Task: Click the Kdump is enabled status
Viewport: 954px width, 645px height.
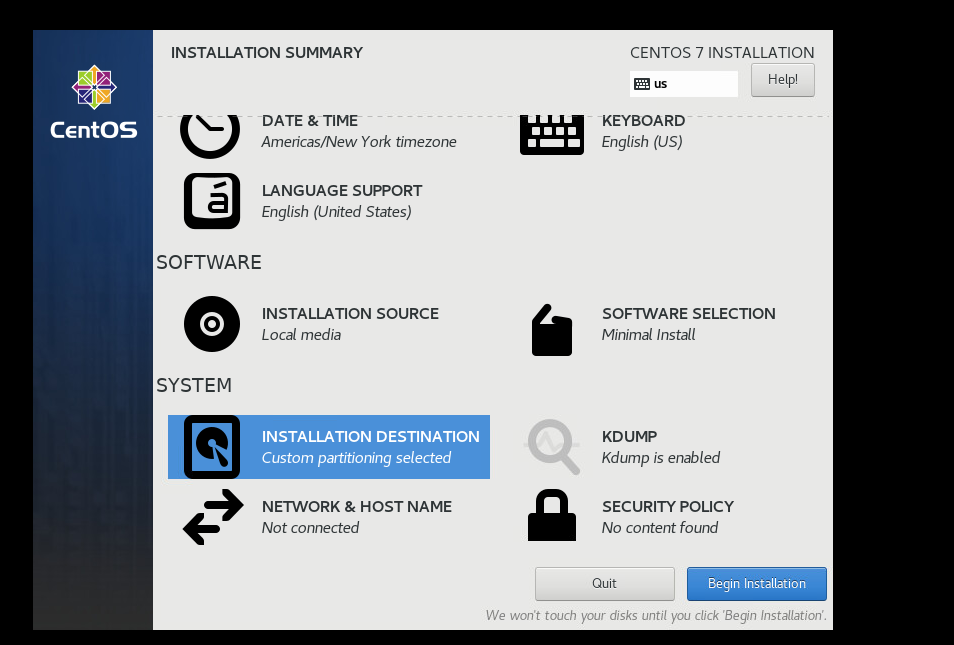Action: pyautogui.click(x=661, y=458)
